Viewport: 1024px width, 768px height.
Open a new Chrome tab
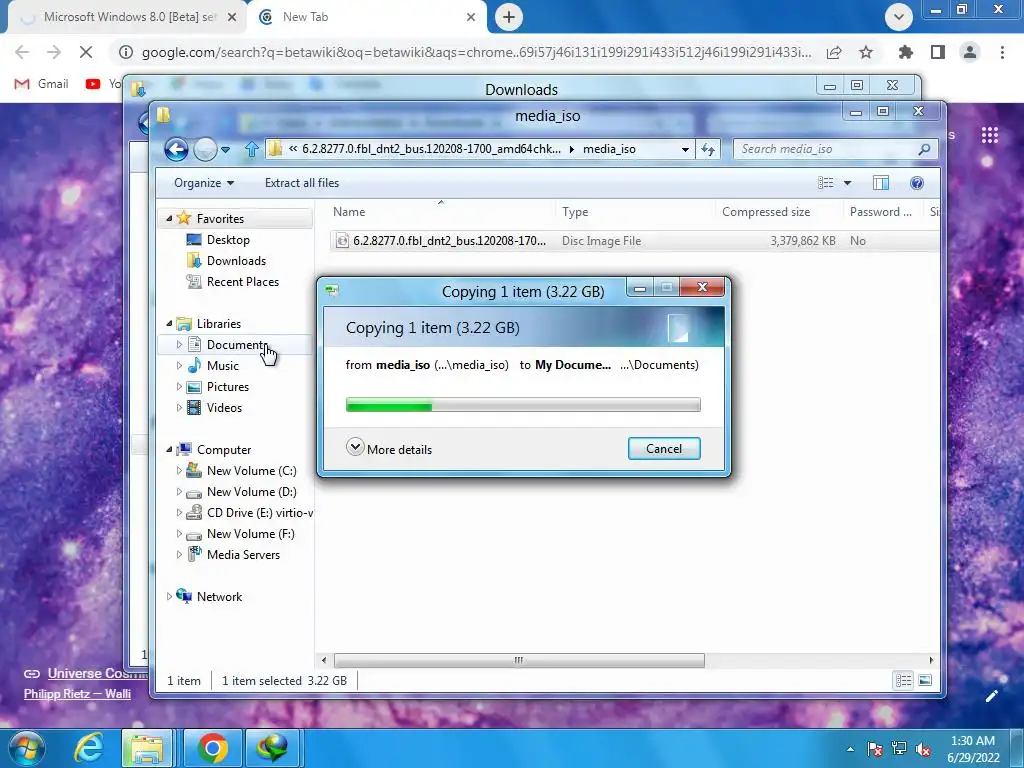point(509,17)
